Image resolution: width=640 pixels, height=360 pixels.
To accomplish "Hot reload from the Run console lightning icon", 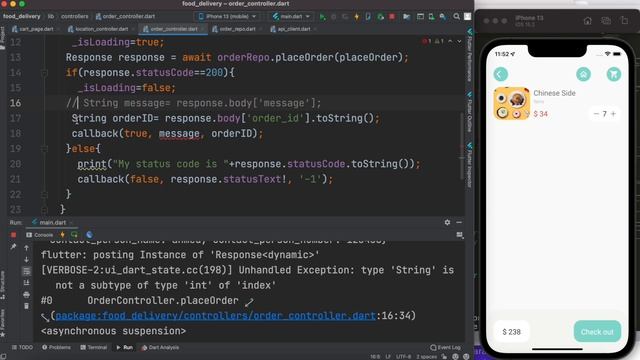I will coord(62,235).
